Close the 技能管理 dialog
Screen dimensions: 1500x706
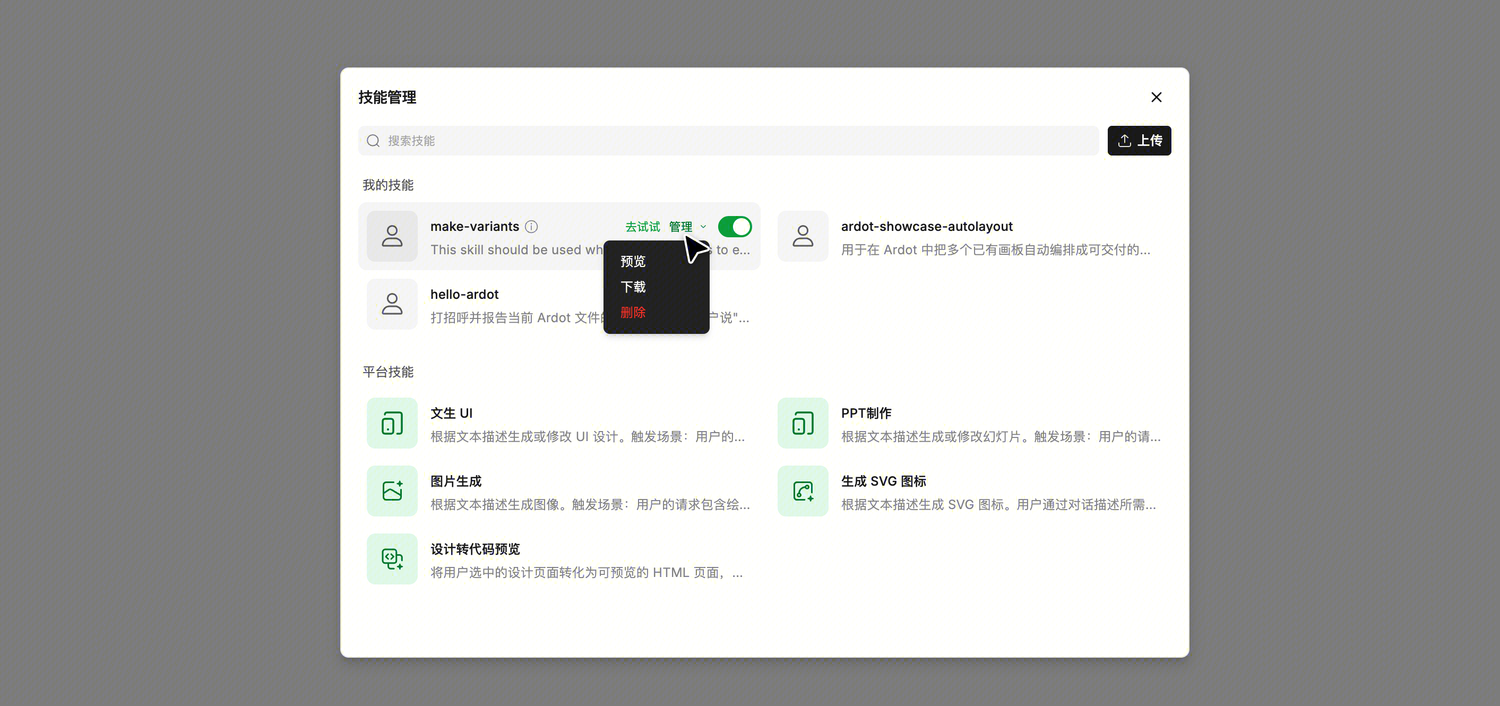pos(1156,97)
